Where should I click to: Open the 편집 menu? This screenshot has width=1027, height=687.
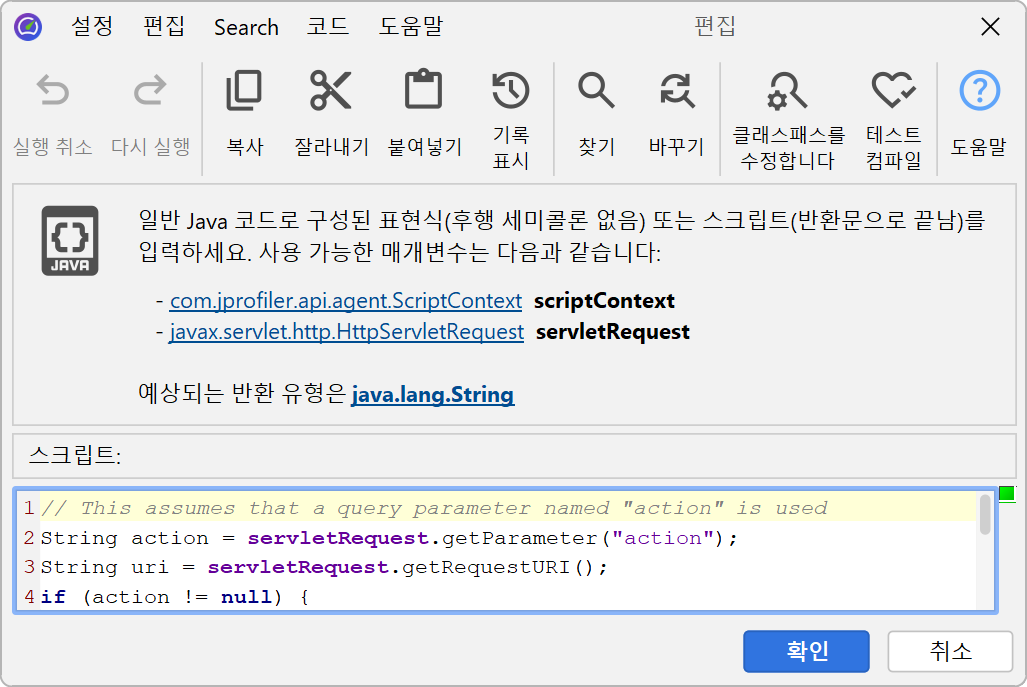164,27
